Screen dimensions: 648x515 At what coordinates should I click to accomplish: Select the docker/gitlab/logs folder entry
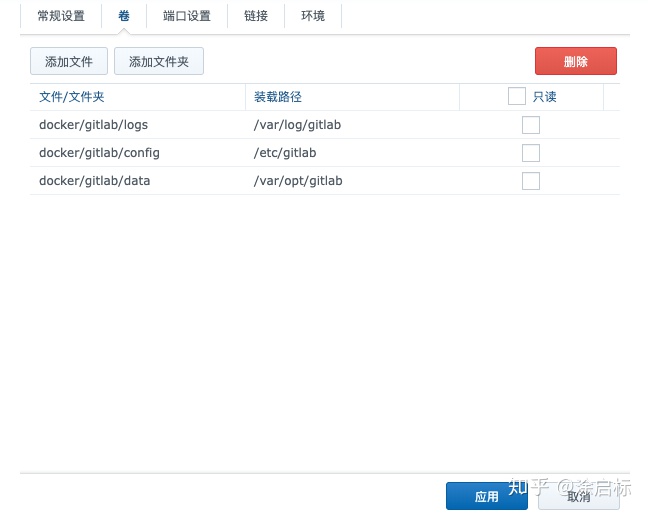click(x=93, y=125)
